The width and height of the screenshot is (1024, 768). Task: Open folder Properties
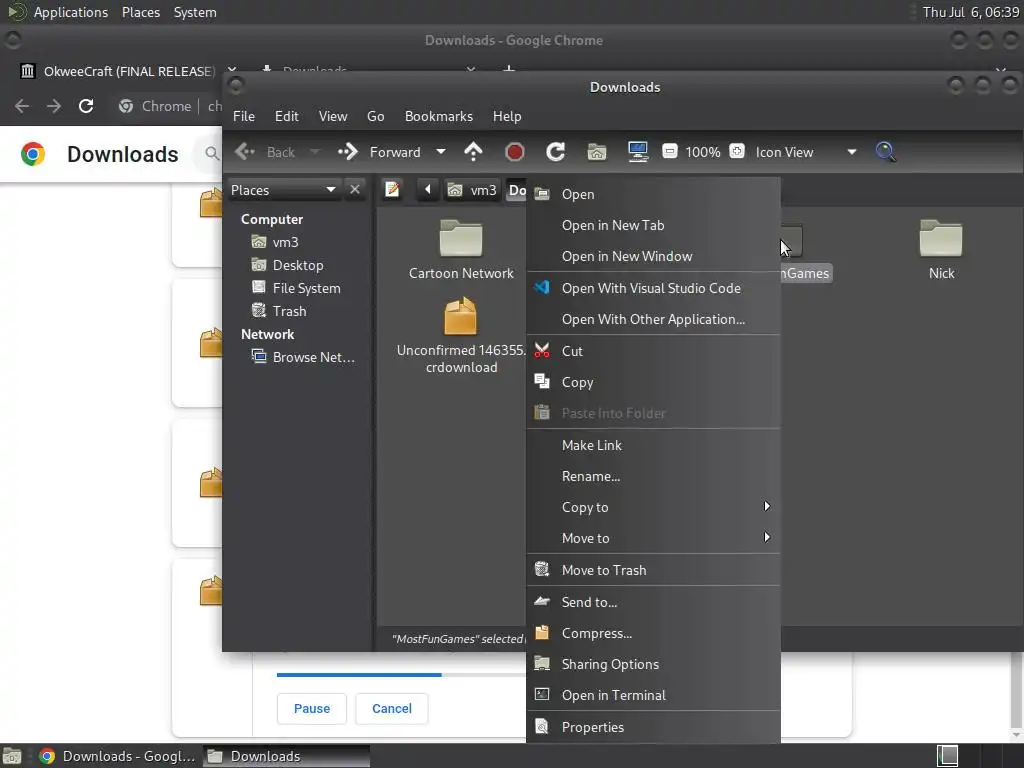(x=654, y=727)
